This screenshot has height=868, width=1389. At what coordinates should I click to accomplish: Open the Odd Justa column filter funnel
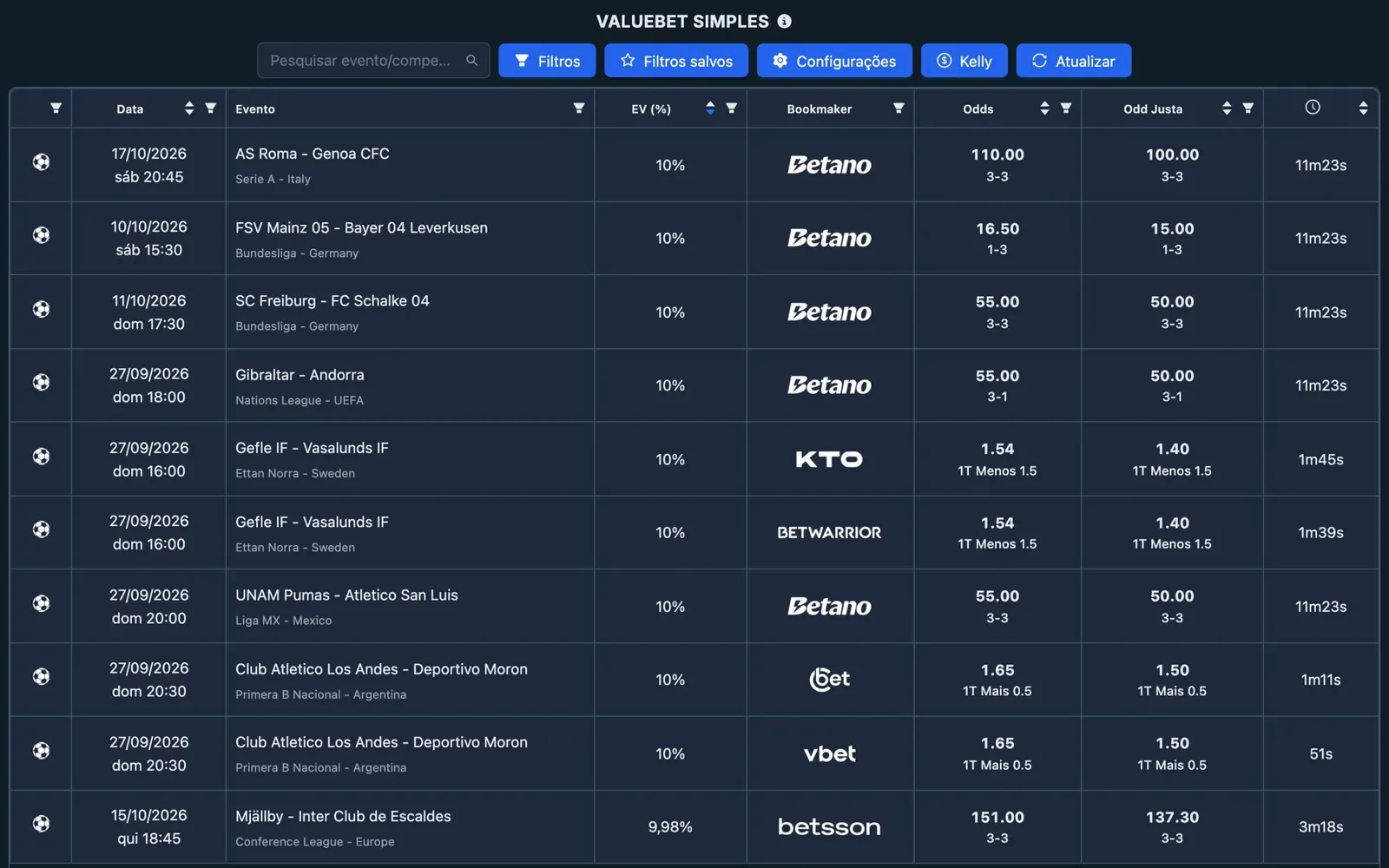pyautogui.click(x=1247, y=108)
